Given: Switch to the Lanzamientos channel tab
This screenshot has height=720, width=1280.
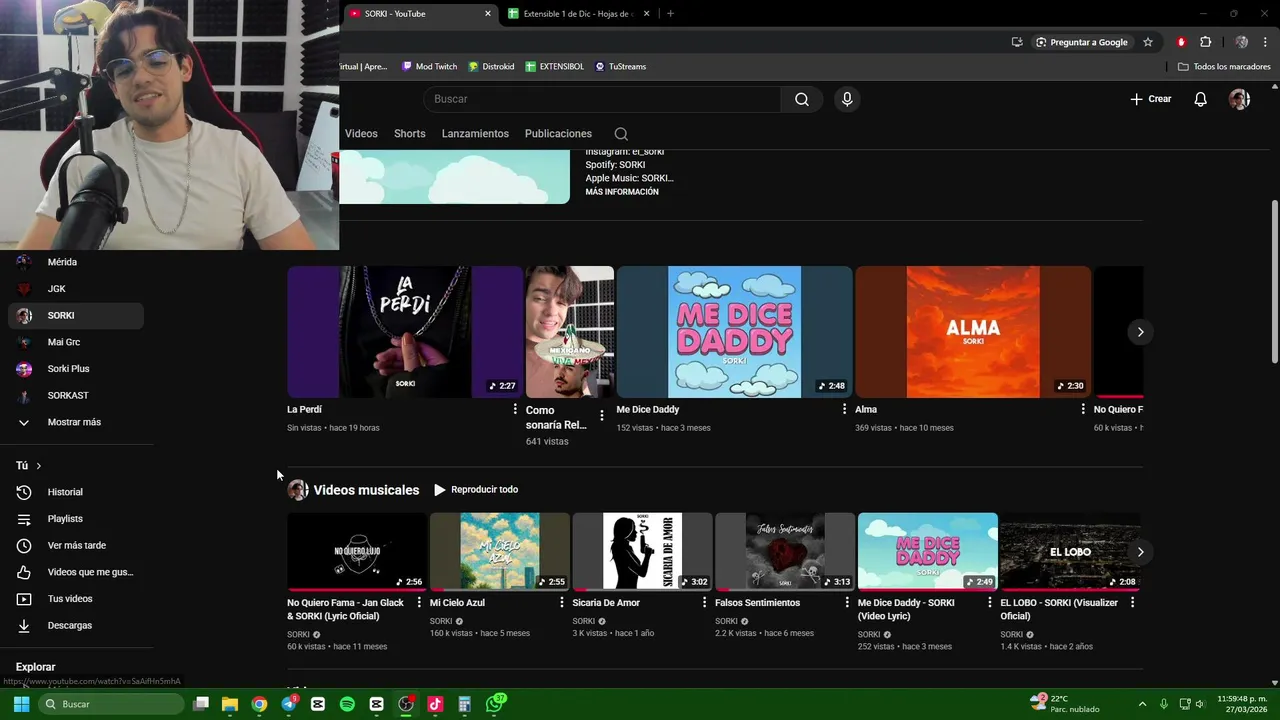Looking at the screenshot, I should pyautogui.click(x=475, y=134).
